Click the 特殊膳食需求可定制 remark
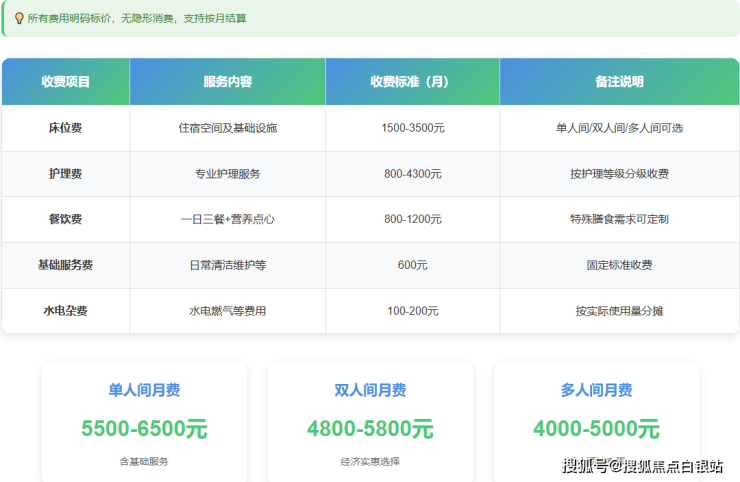 tap(619, 219)
